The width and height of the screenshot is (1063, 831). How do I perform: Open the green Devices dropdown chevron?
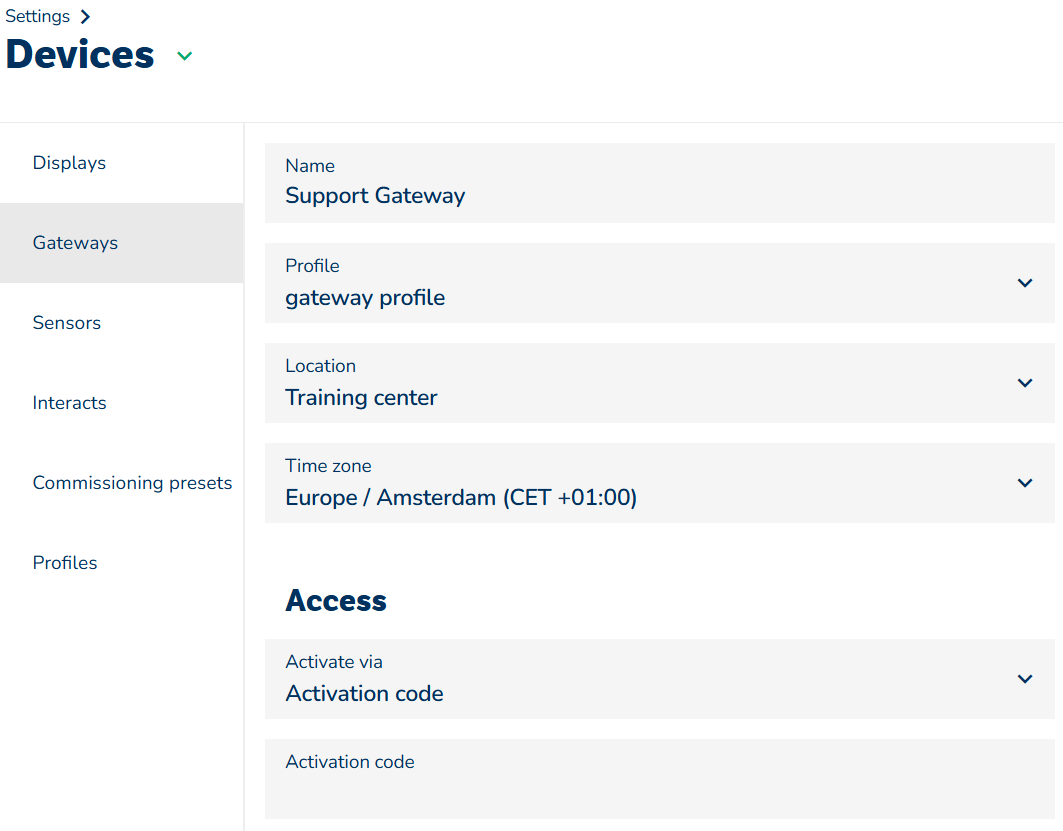[x=184, y=56]
